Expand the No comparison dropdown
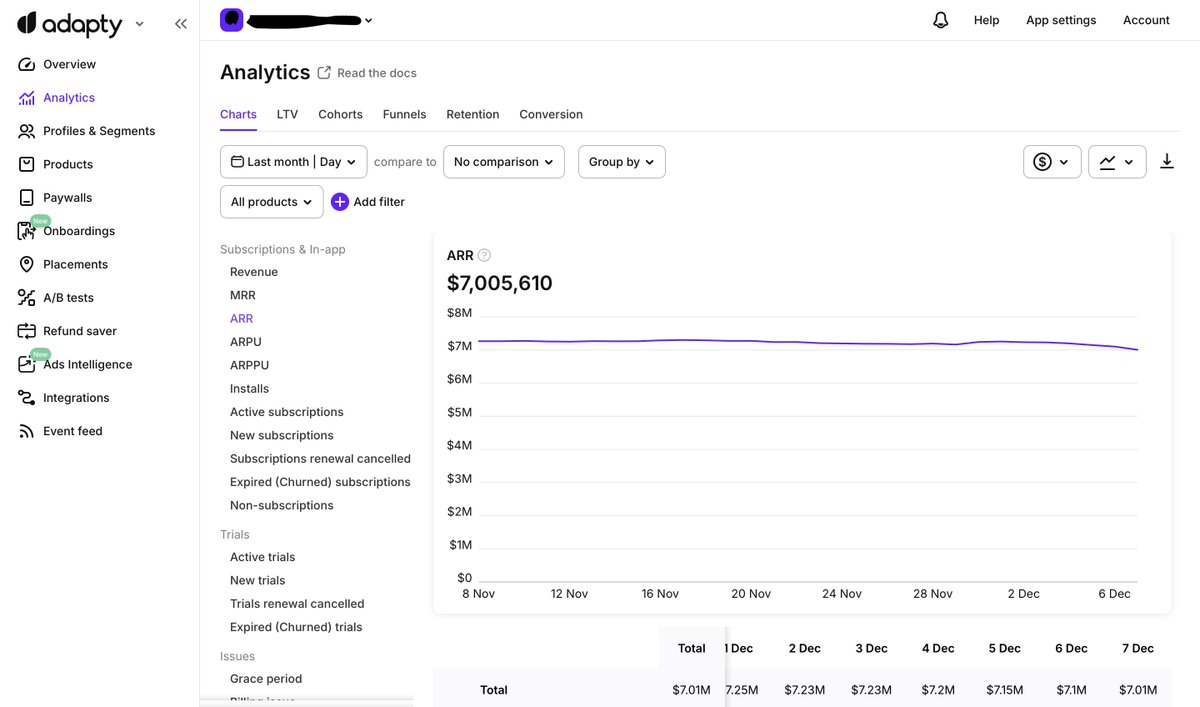This screenshot has height=707, width=1200. (504, 162)
